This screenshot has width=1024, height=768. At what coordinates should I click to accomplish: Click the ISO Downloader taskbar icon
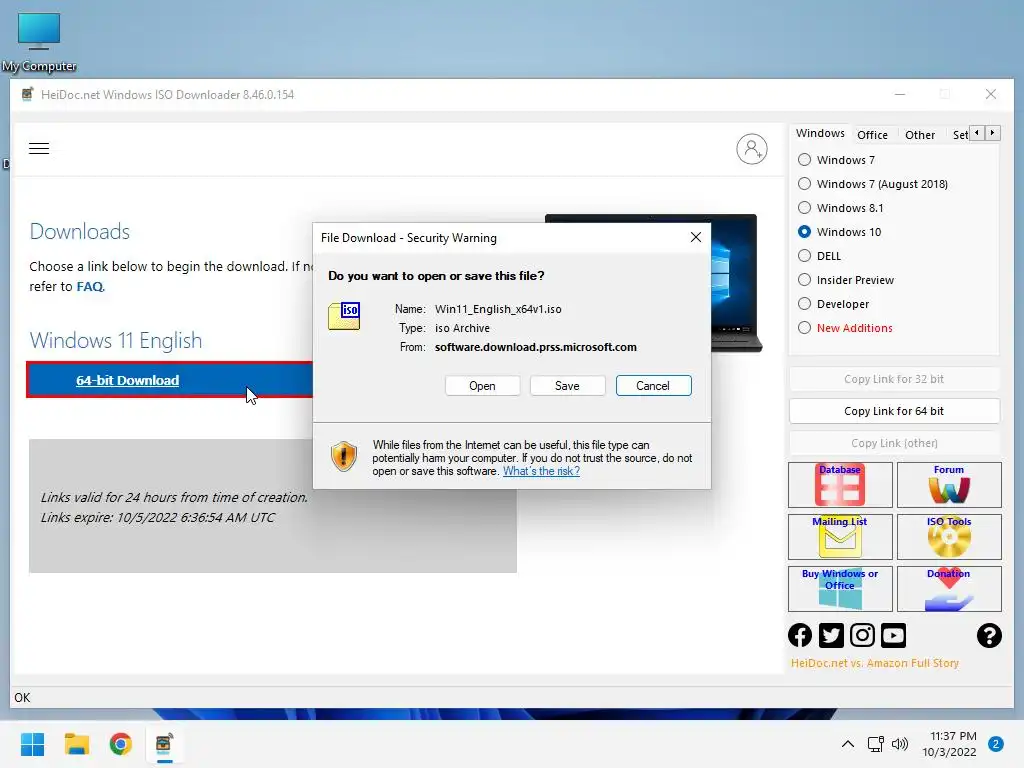164,744
